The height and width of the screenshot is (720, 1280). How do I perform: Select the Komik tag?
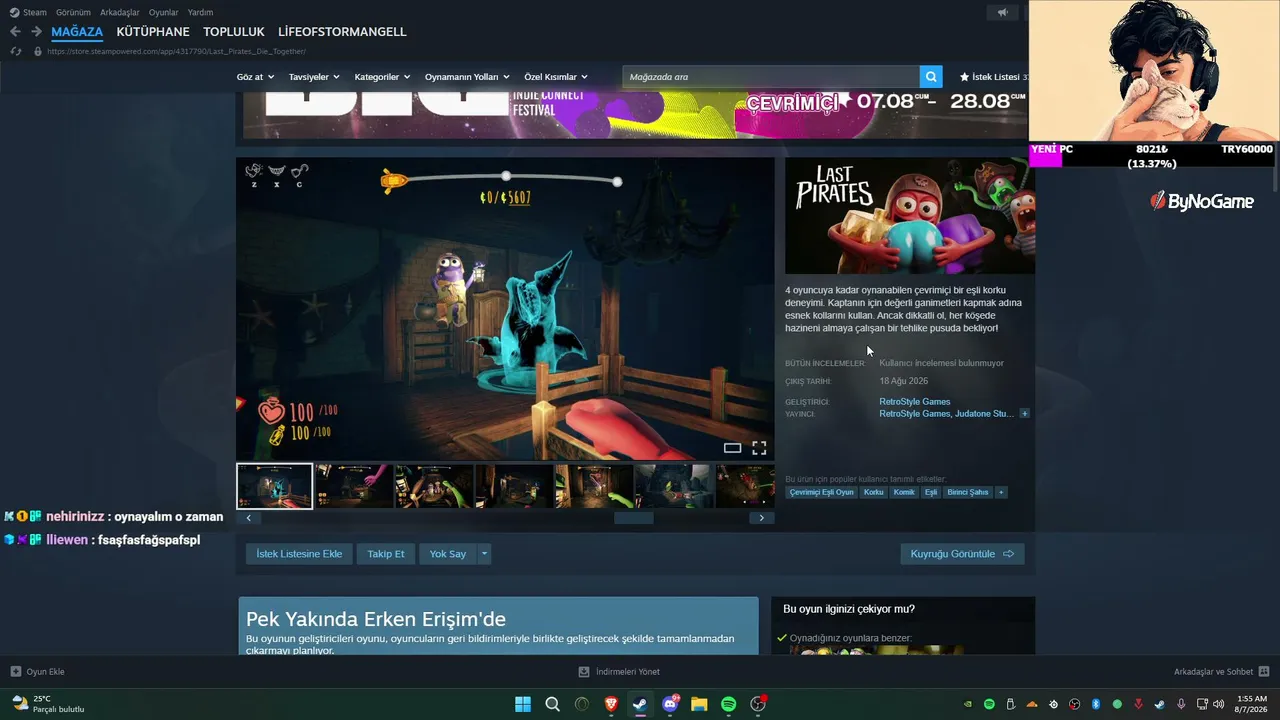904,492
